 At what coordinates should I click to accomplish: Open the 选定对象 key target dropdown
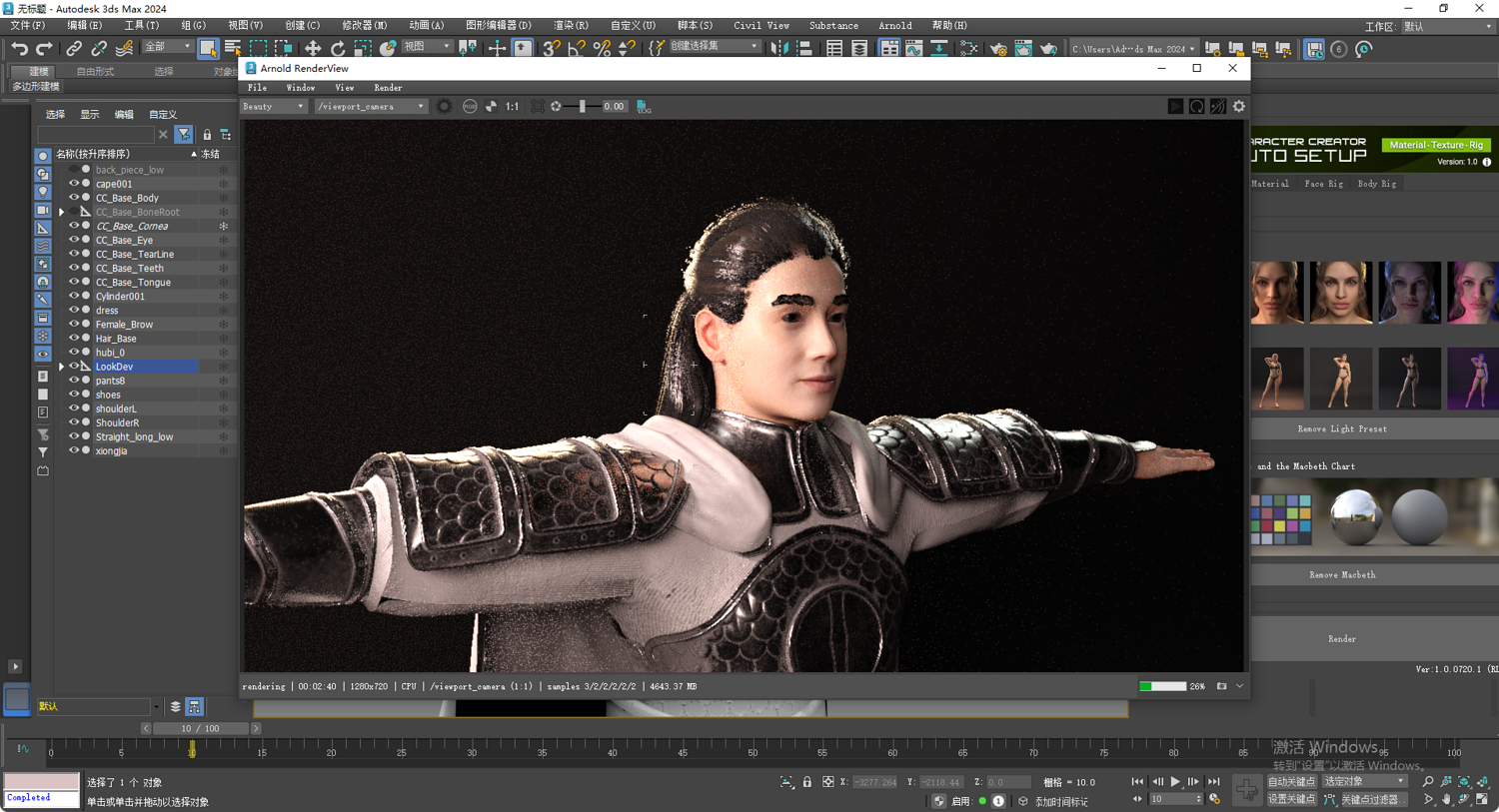(x=1364, y=782)
